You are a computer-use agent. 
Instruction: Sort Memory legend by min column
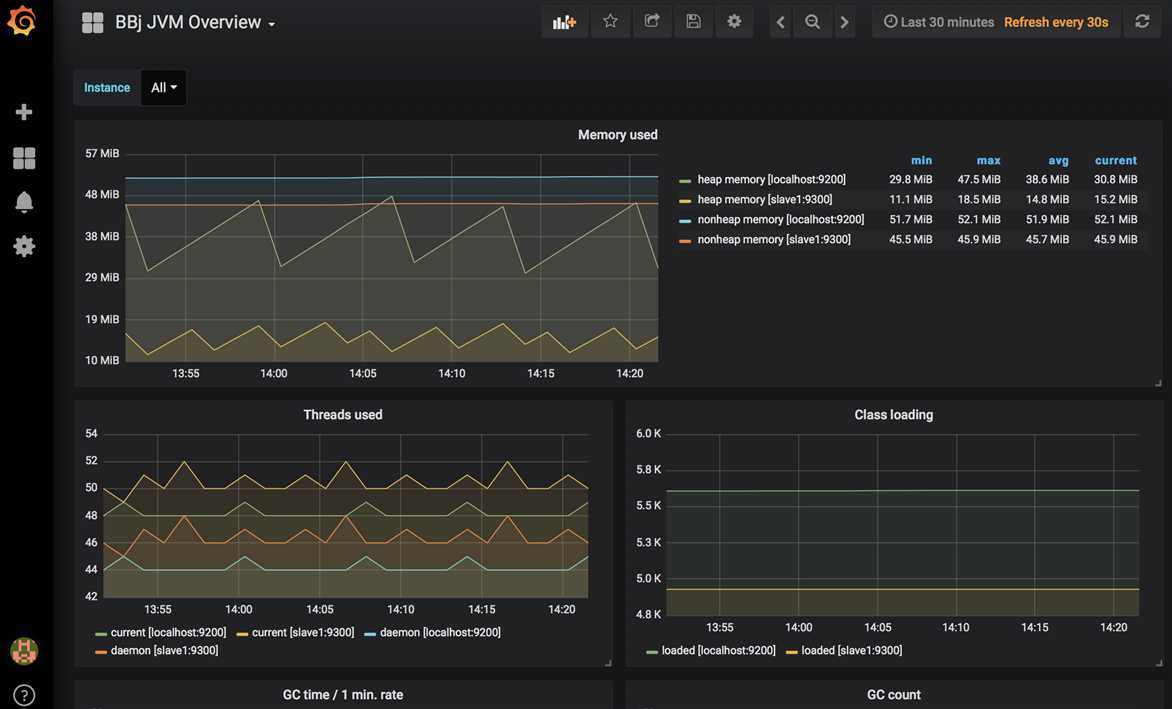pyautogui.click(x=921, y=160)
